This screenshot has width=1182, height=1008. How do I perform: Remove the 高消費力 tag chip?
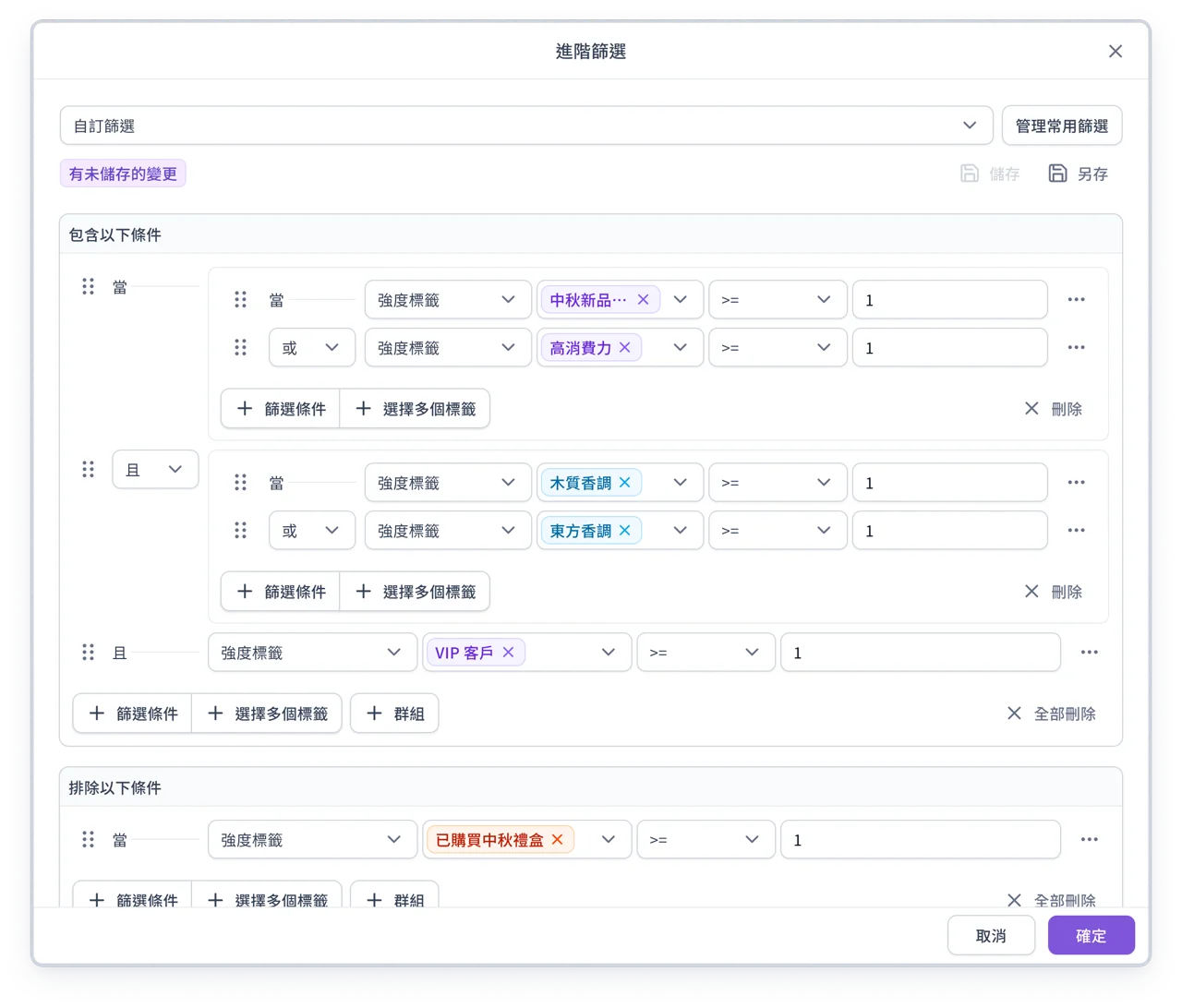click(625, 348)
